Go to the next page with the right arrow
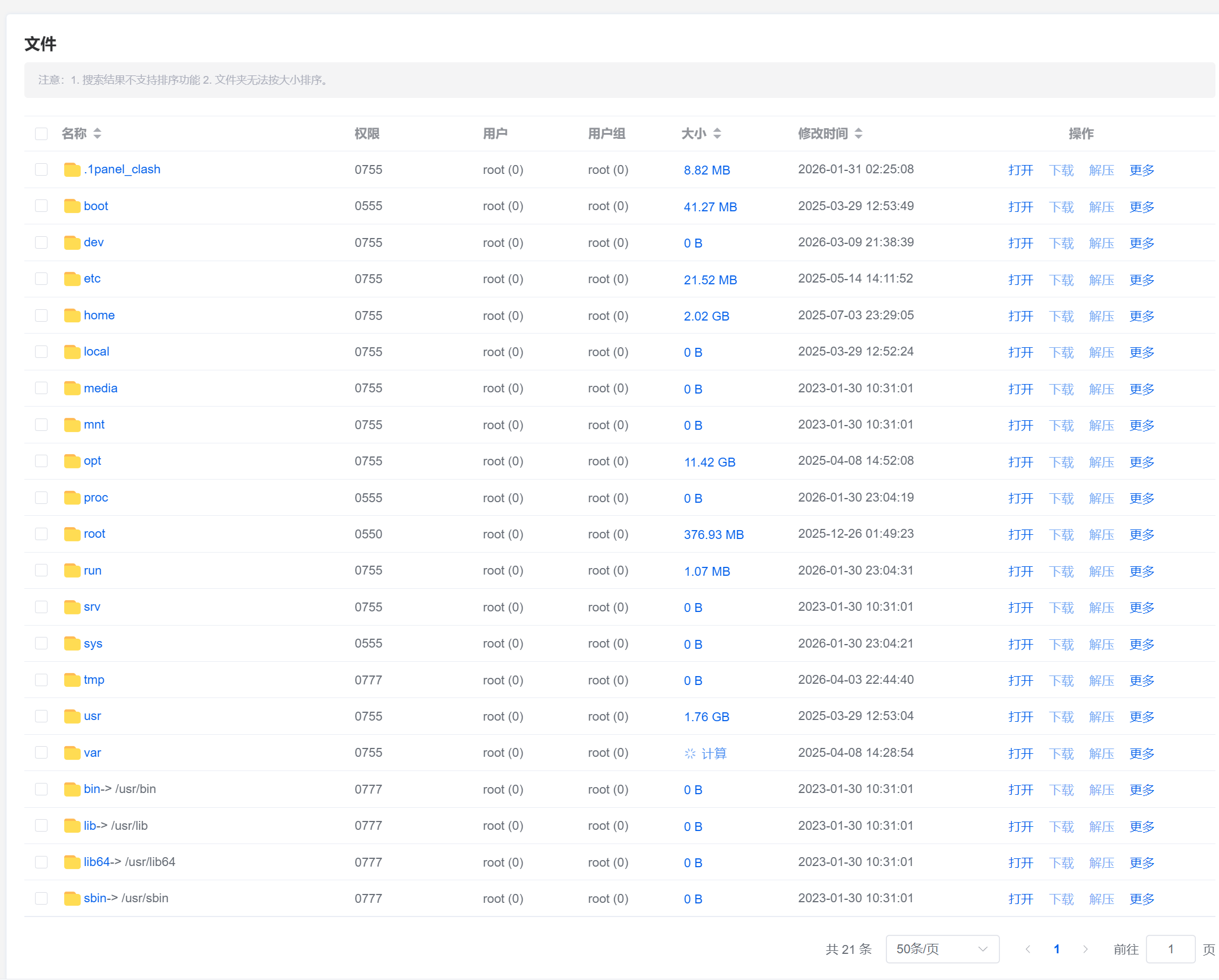 1085,949
